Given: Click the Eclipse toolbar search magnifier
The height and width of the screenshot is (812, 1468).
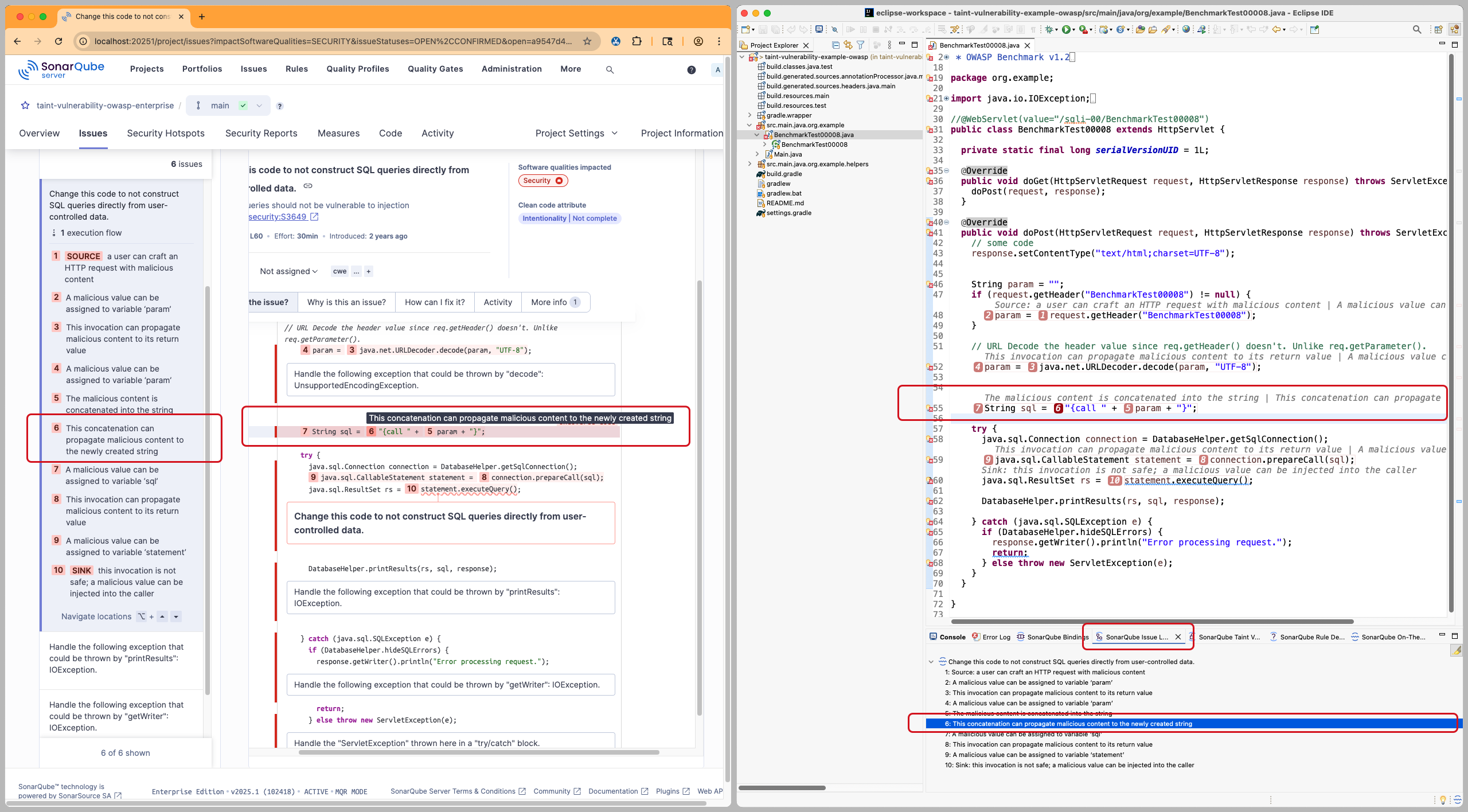Looking at the screenshot, I should pyautogui.click(x=1416, y=29).
